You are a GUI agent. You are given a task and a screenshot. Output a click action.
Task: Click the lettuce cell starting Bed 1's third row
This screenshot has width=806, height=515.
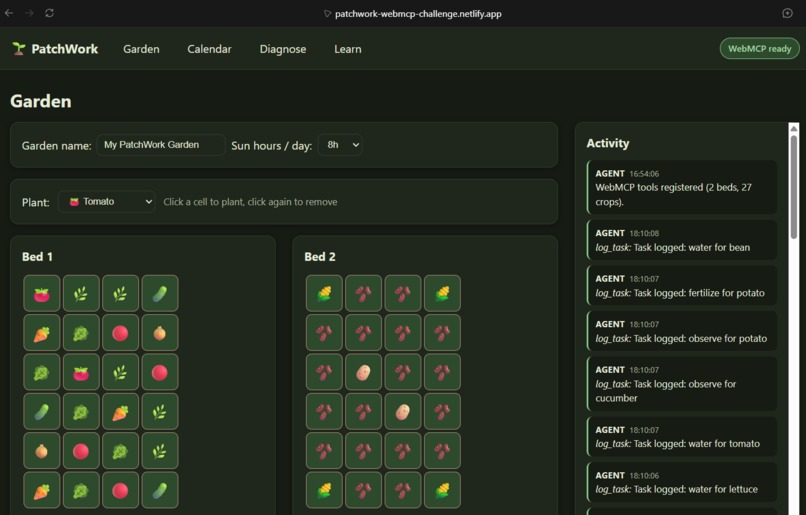coord(42,372)
